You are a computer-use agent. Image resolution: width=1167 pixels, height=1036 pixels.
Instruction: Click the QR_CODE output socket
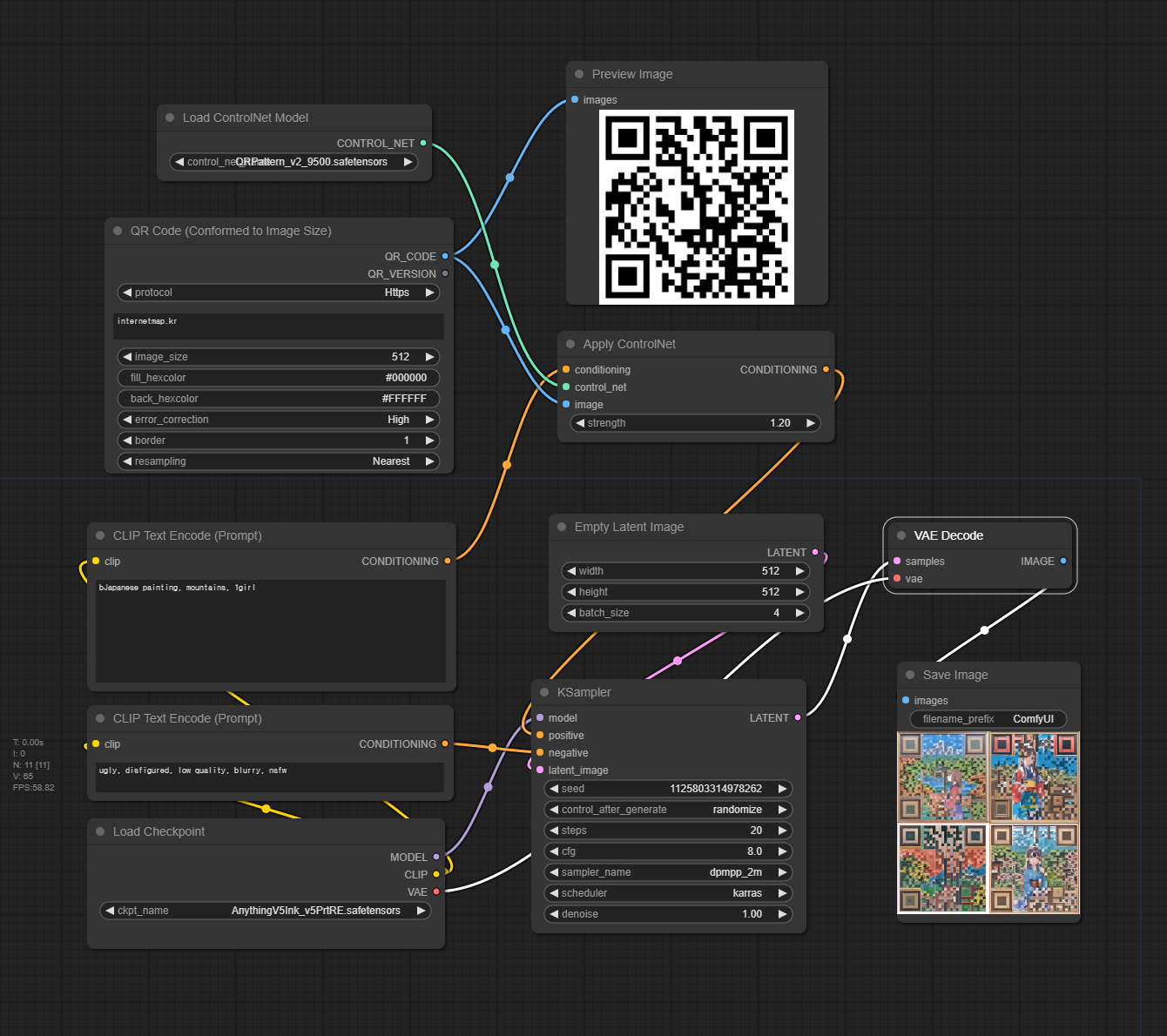coord(445,256)
